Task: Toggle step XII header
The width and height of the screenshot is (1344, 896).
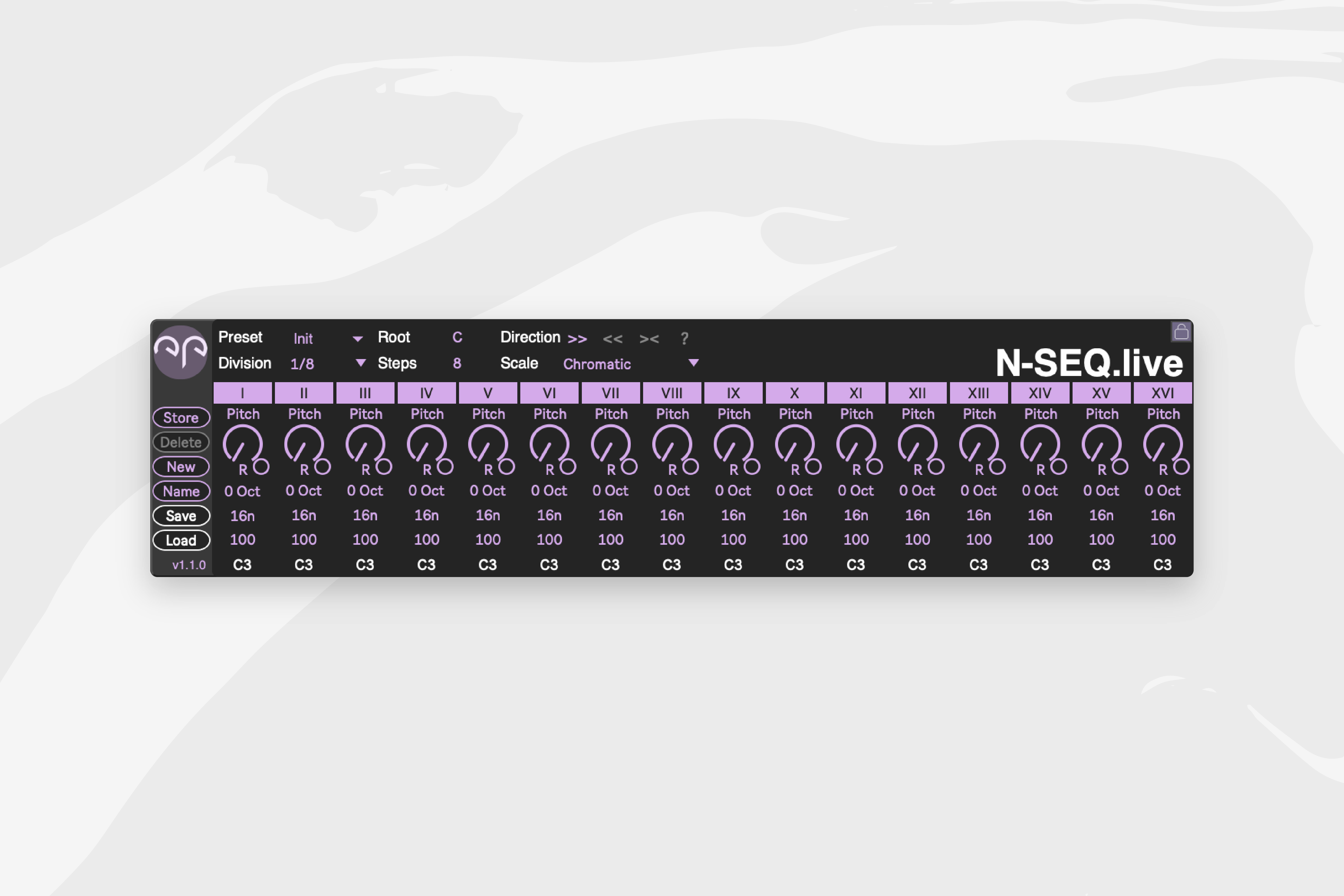Action: click(917, 393)
